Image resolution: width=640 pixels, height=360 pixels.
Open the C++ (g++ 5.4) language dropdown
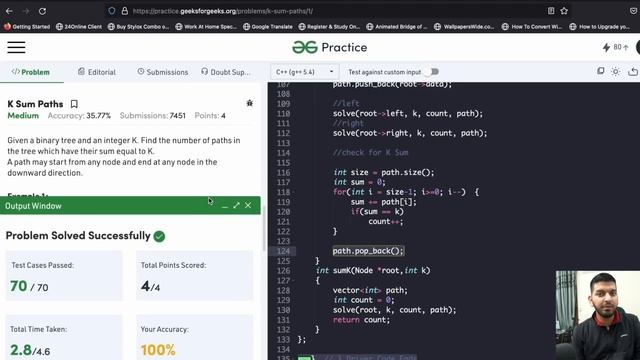click(304, 72)
